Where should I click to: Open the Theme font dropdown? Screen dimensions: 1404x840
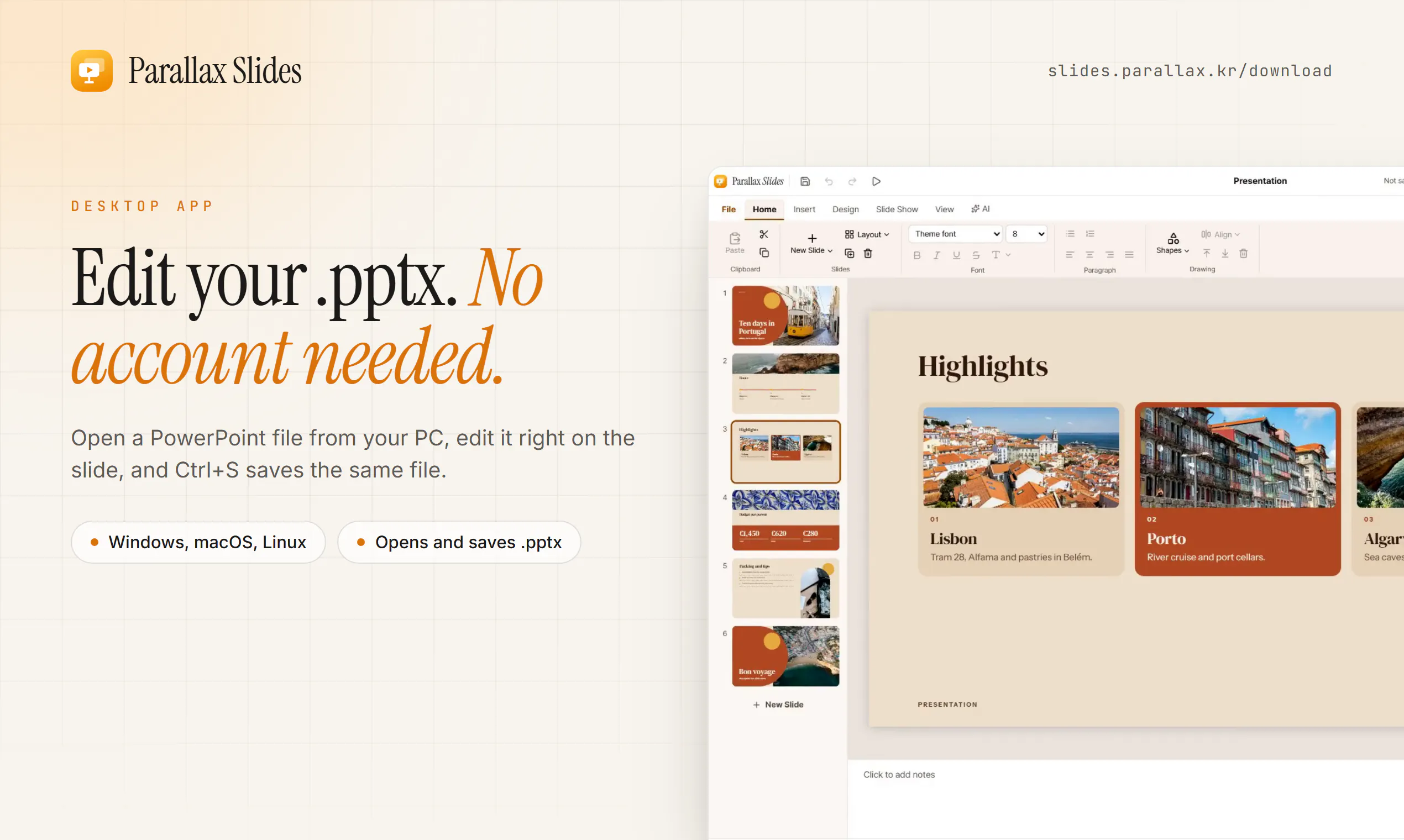[956, 234]
